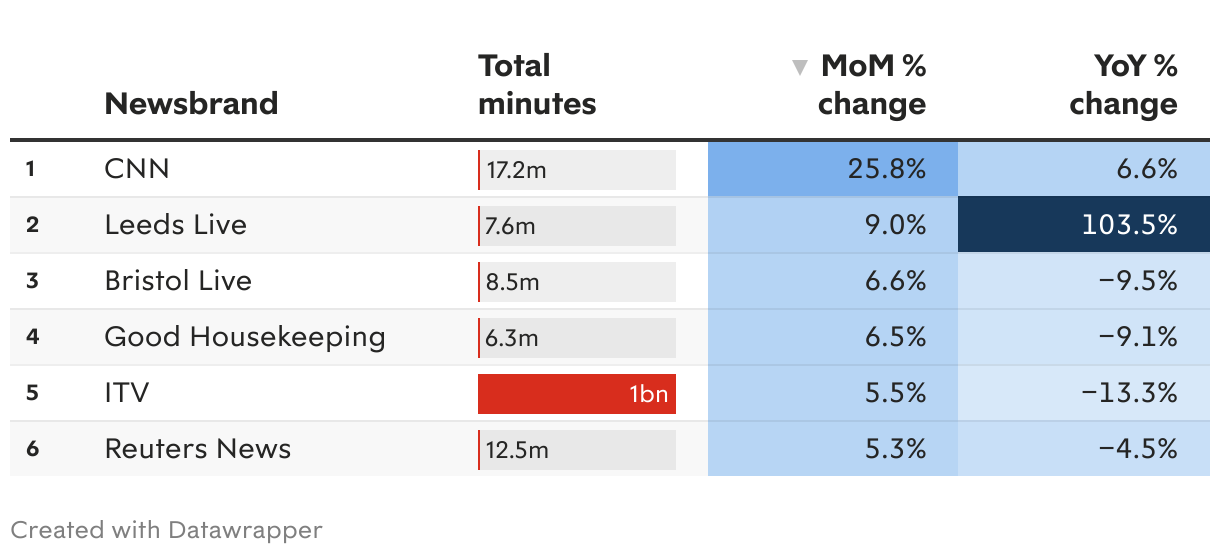Click Good Housekeeping's 6.3m minutes bar

[x=577, y=337]
